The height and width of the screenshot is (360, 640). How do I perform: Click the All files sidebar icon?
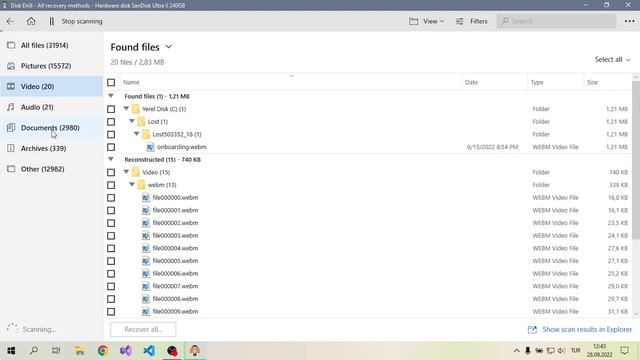pyautogui.click(x=11, y=45)
